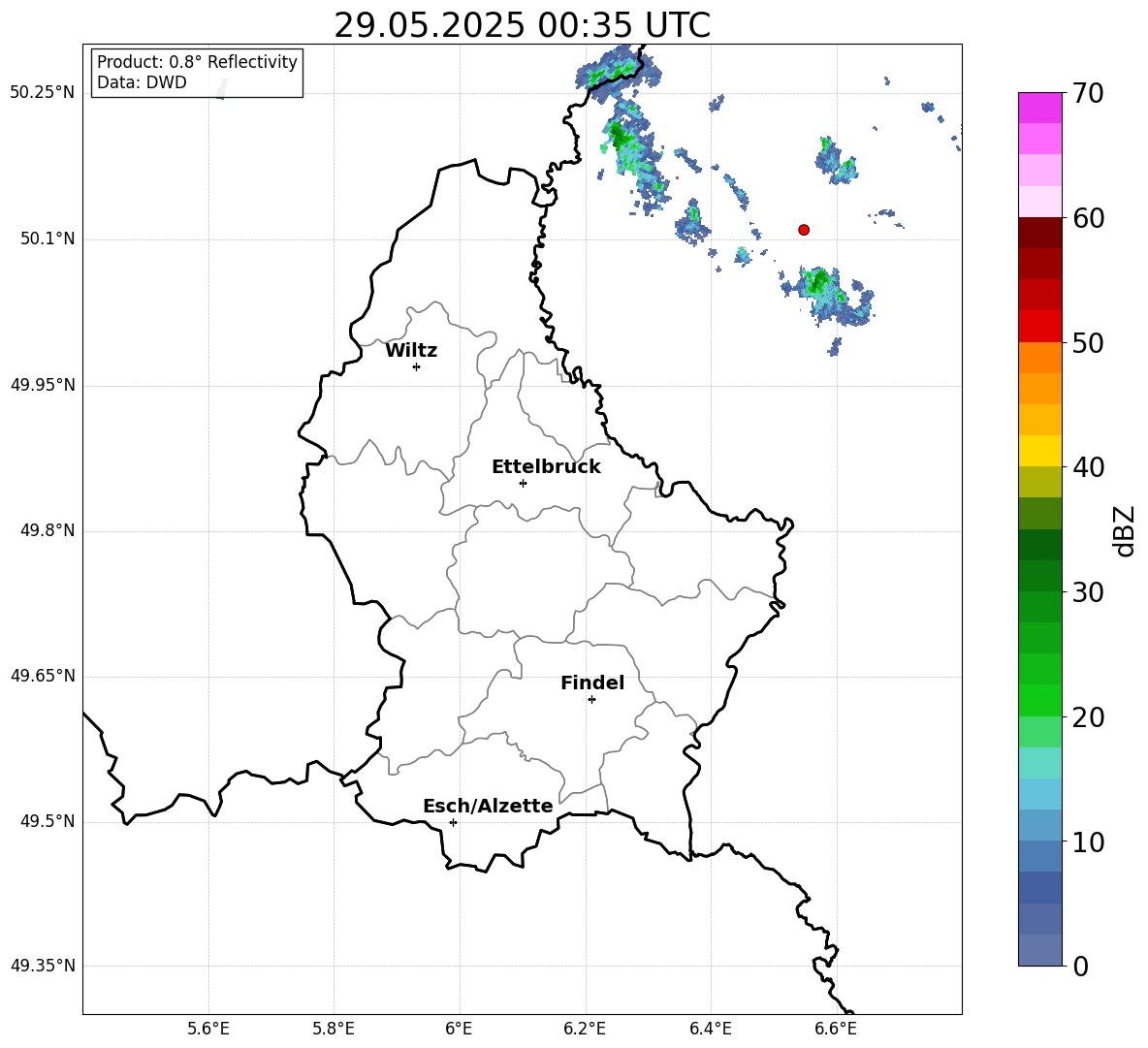The height and width of the screenshot is (1048, 1148).
Task: Click the Wiltz station cross marker
Action: [x=416, y=366]
